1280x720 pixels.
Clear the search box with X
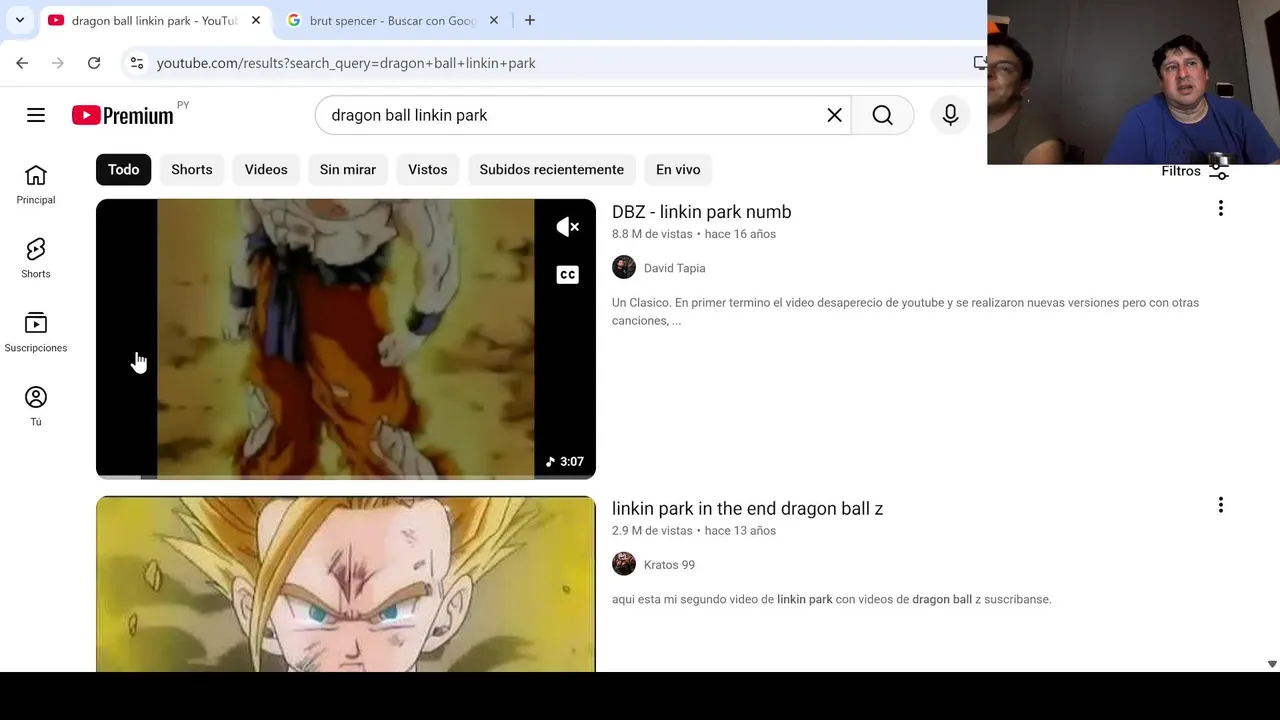pyautogui.click(x=834, y=115)
